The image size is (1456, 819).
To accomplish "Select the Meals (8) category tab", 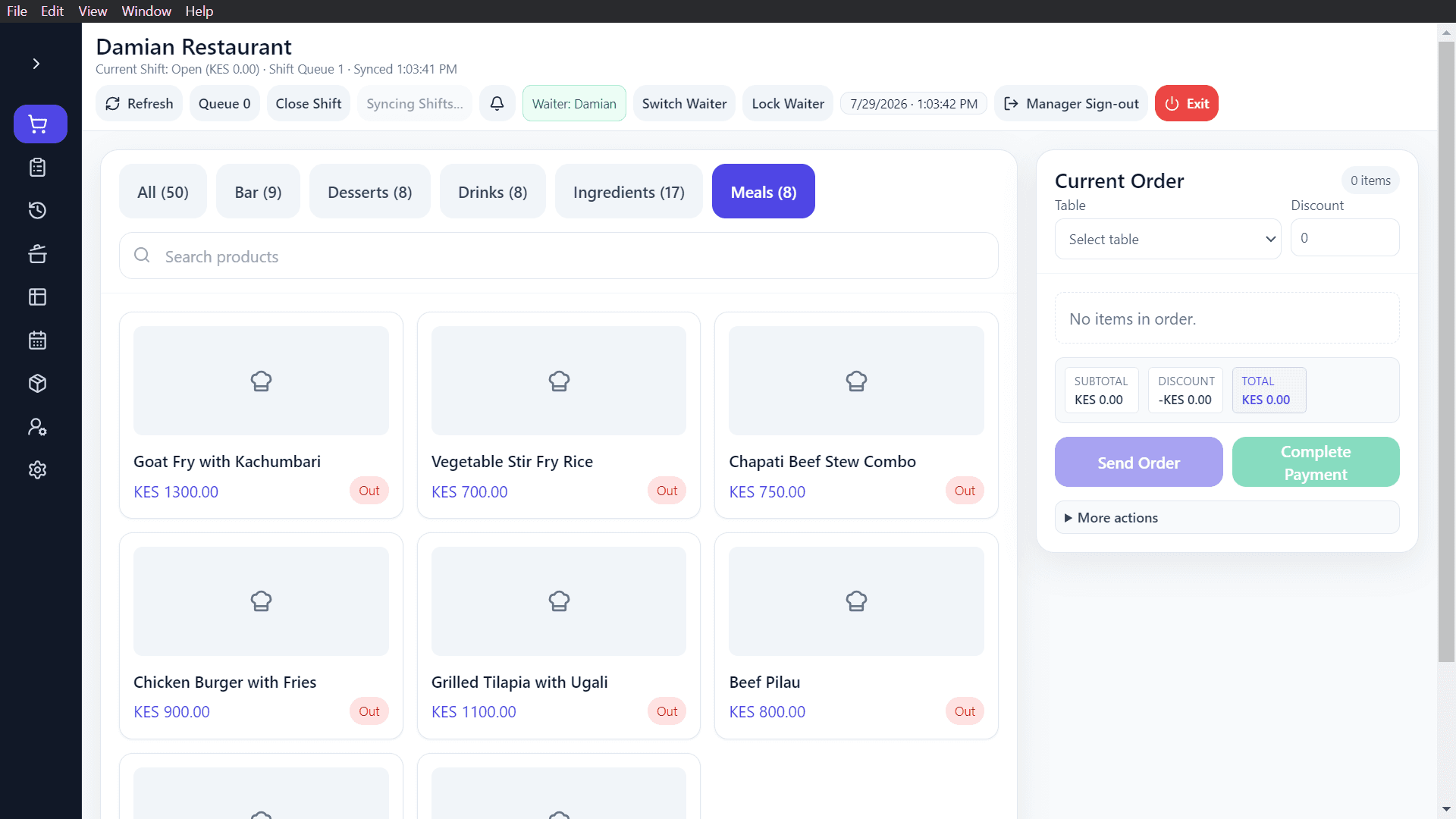I will 764,192.
